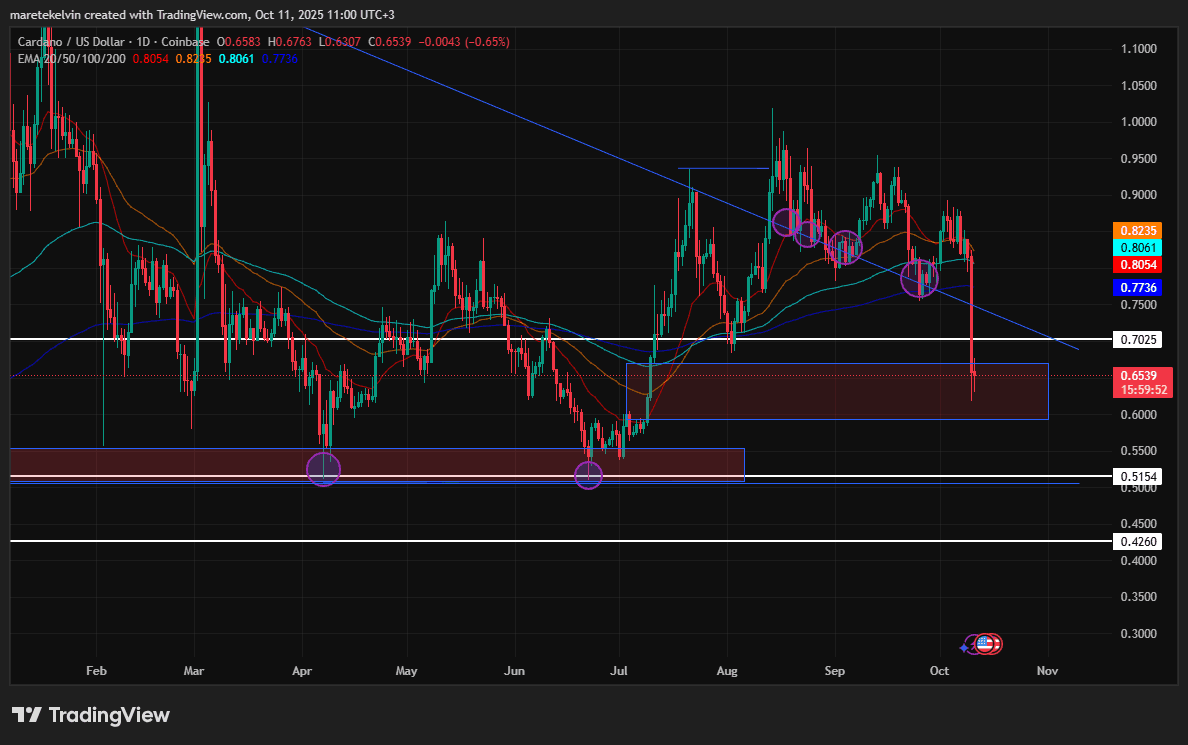Click the EMA 20/50/100/200 indicator label

(x=72, y=58)
